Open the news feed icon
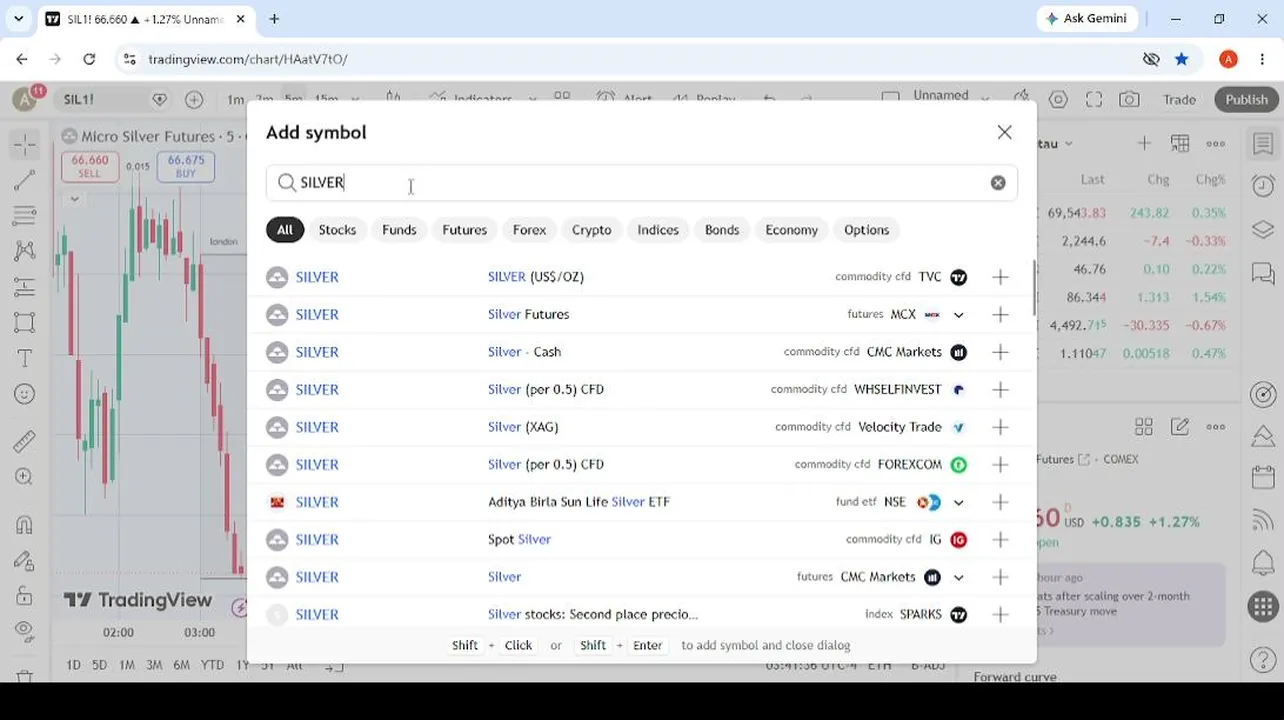Screen dimensions: 1284x720 [x=1263, y=520]
